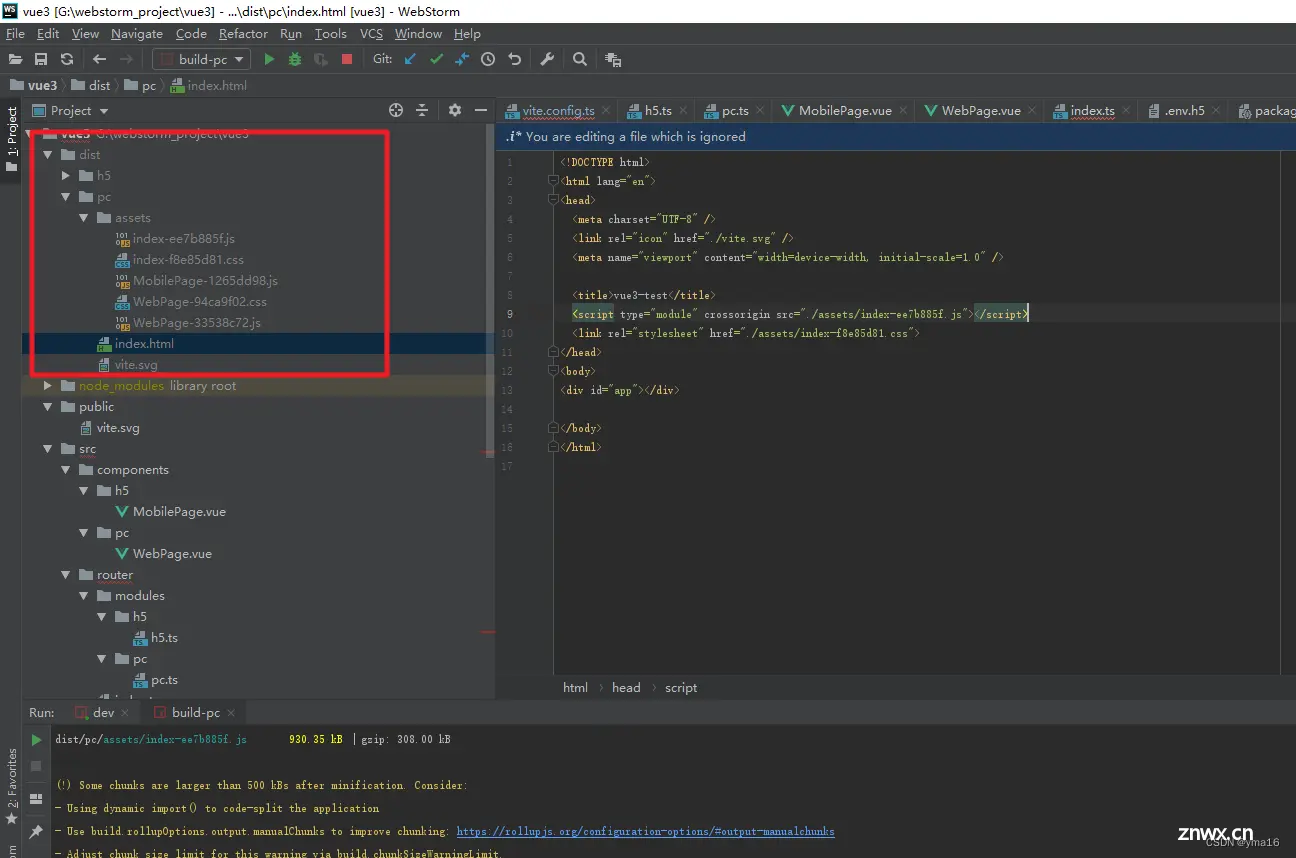Hide the Project panel with minus icon

(481, 110)
